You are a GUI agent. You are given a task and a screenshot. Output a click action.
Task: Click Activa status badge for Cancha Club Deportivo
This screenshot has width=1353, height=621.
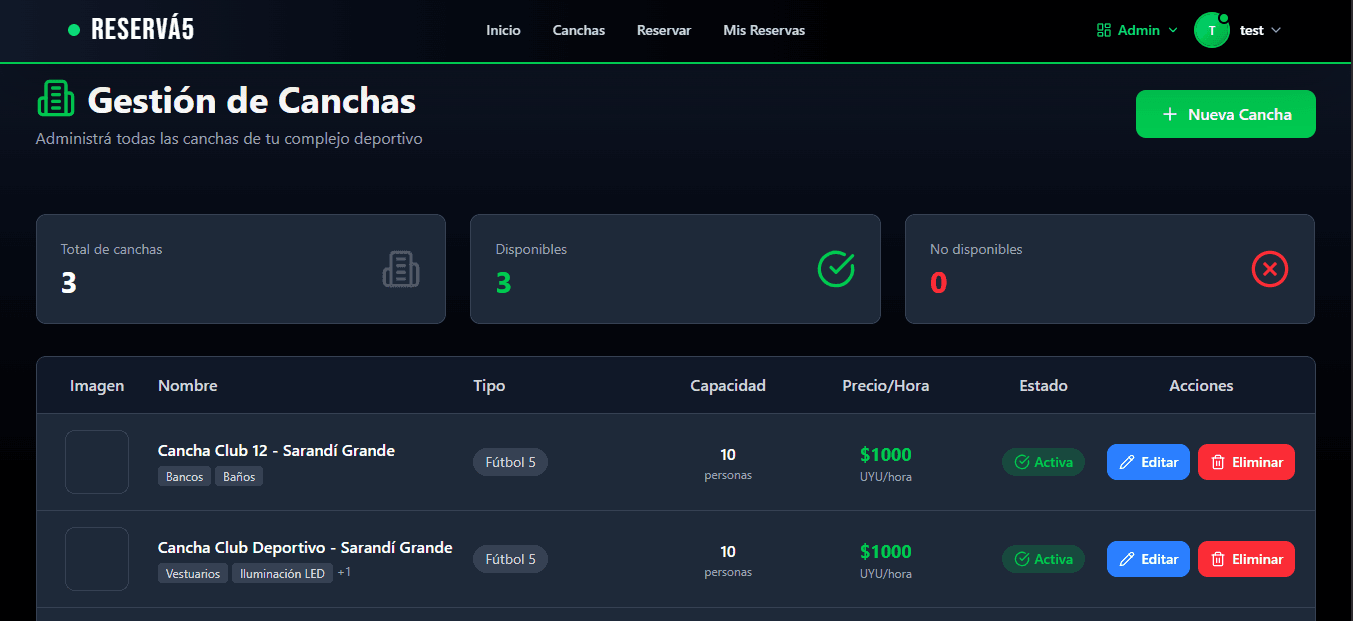[x=1043, y=559]
